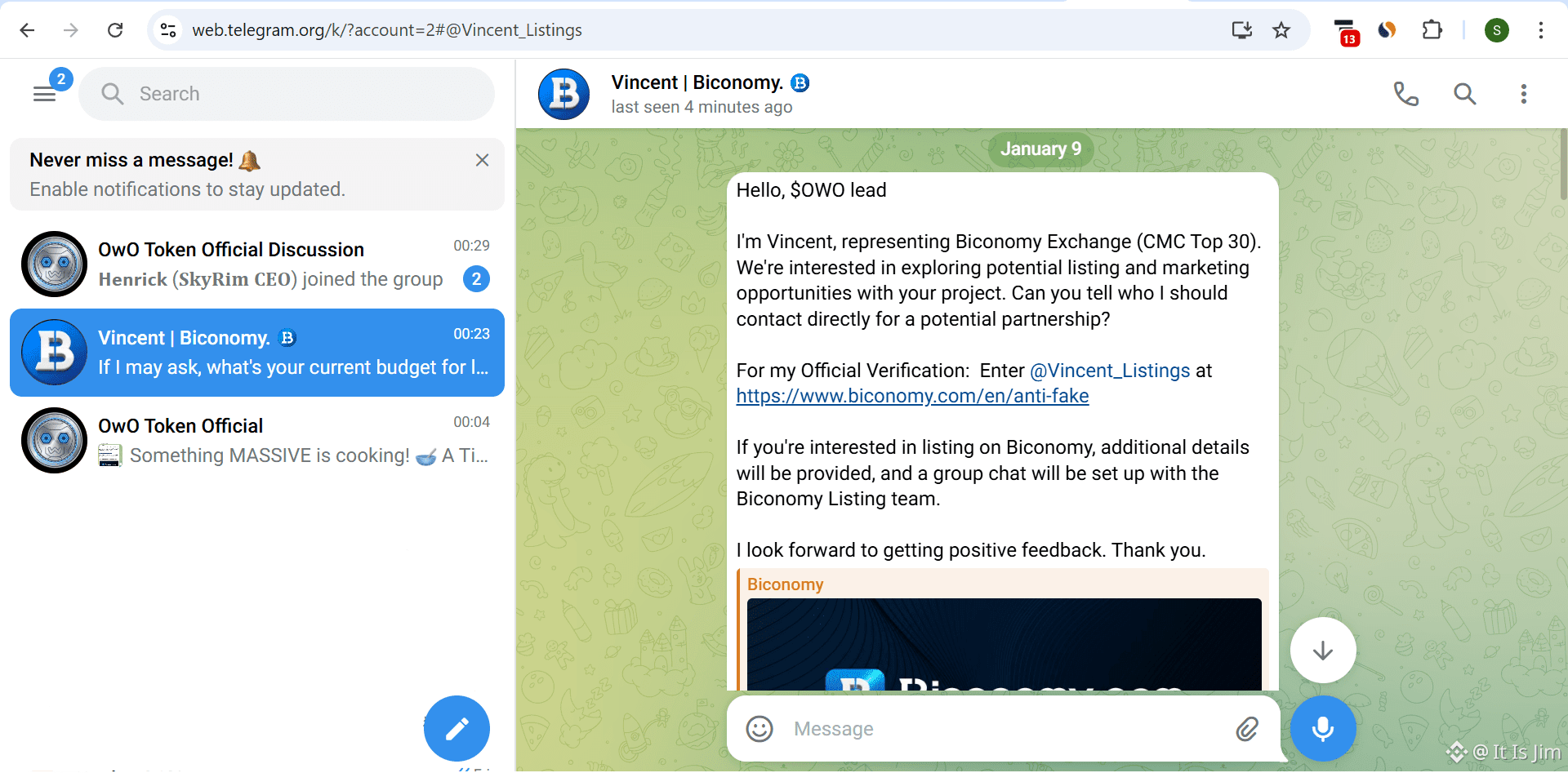Click the install app icon in address bar
Image resolution: width=1568 pixels, height=773 pixels.
point(1241,30)
